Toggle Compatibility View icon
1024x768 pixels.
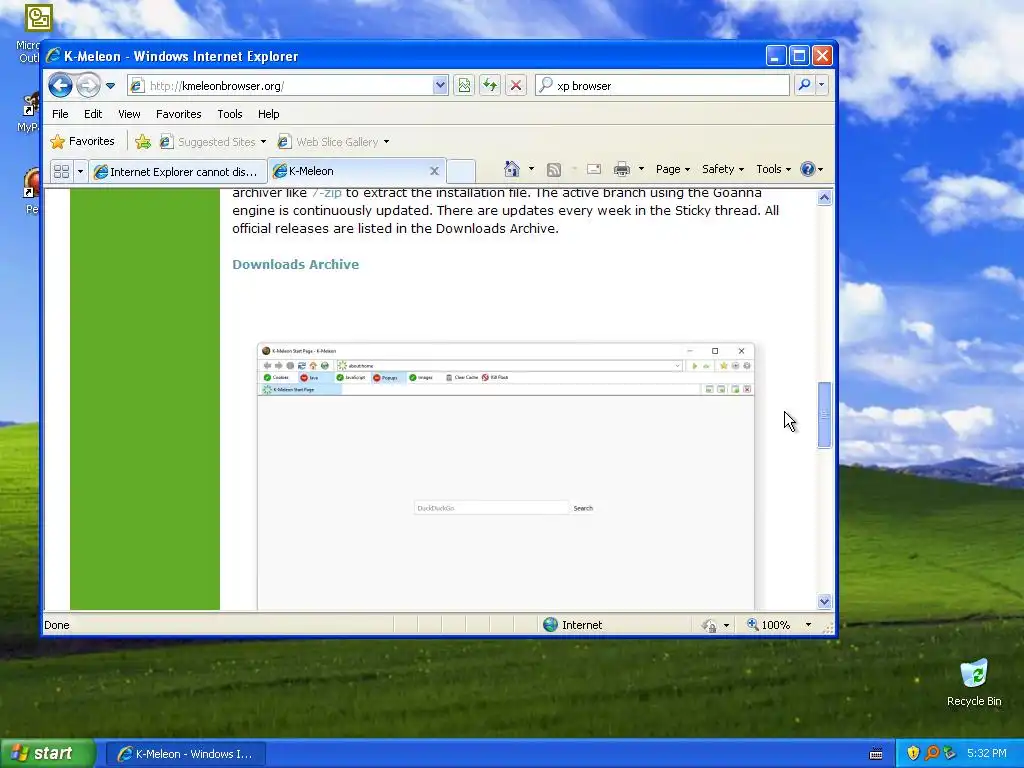(x=464, y=86)
